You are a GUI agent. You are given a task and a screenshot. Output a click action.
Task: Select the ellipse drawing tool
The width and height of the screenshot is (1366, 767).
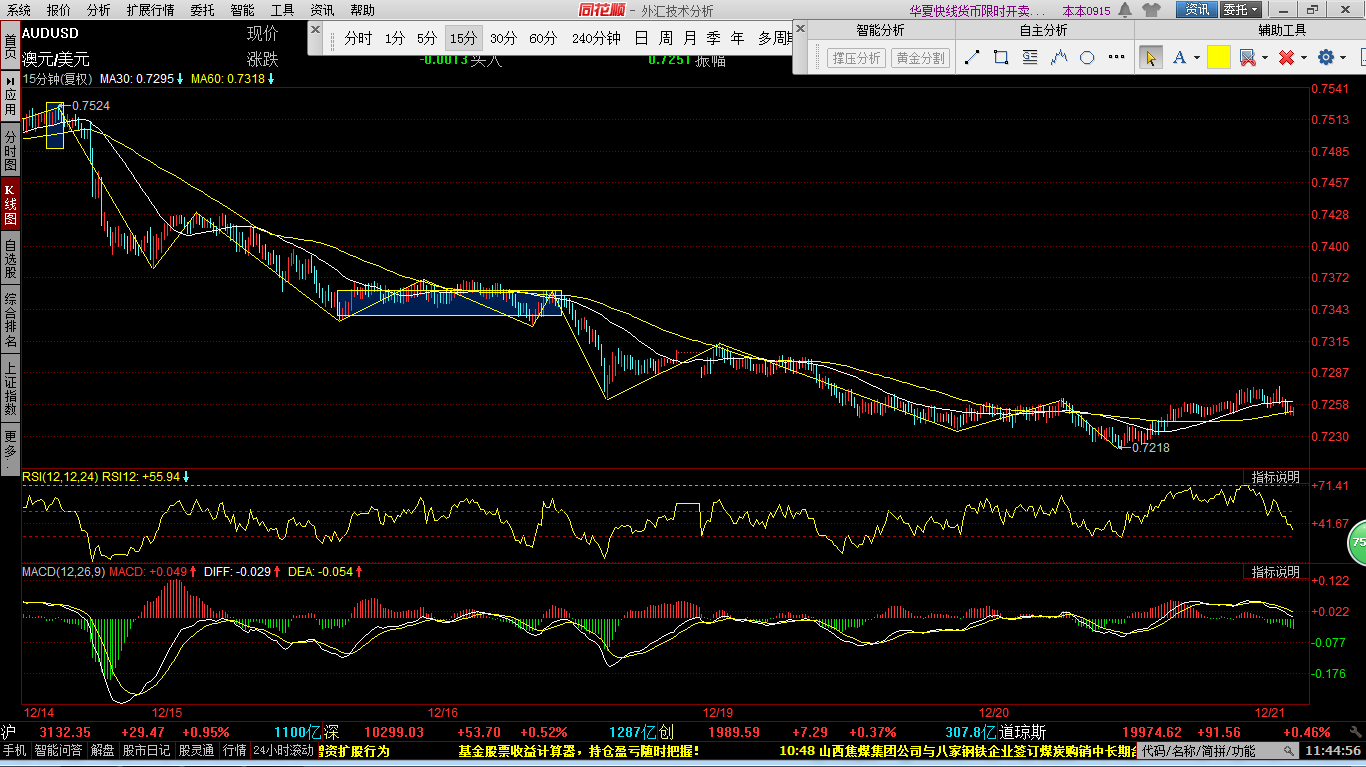point(1088,58)
